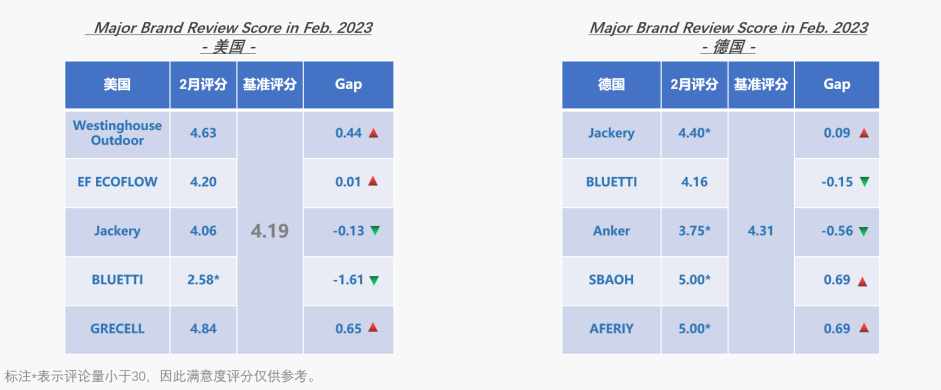Image resolution: width=941 pixels, height=390 pixels.
Task: Click red up arrow in SBAOH row
Action: pos(862,281)
